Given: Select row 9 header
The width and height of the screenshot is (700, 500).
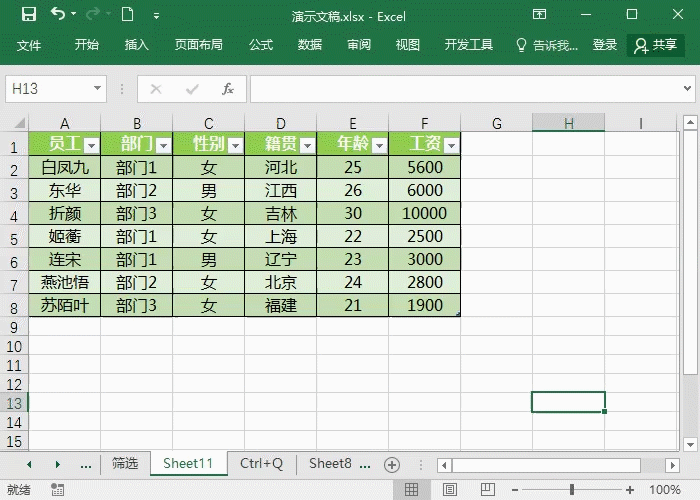Looking at the screenshot, I should (14, 327).
